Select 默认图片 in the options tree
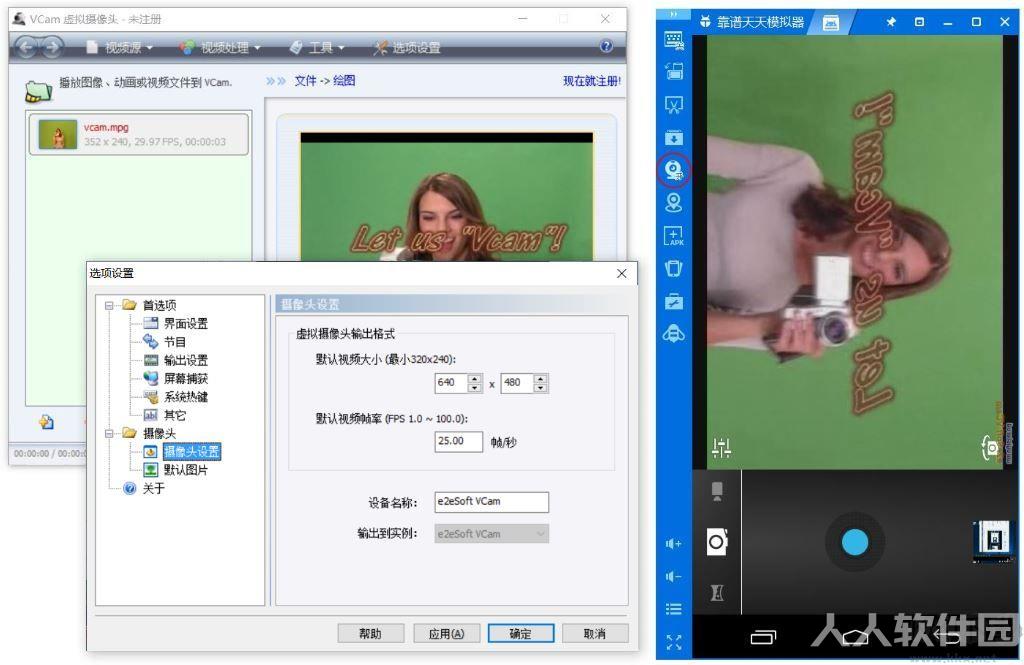The height and width of the screenshot is (665, 1024). coord(185,470)
